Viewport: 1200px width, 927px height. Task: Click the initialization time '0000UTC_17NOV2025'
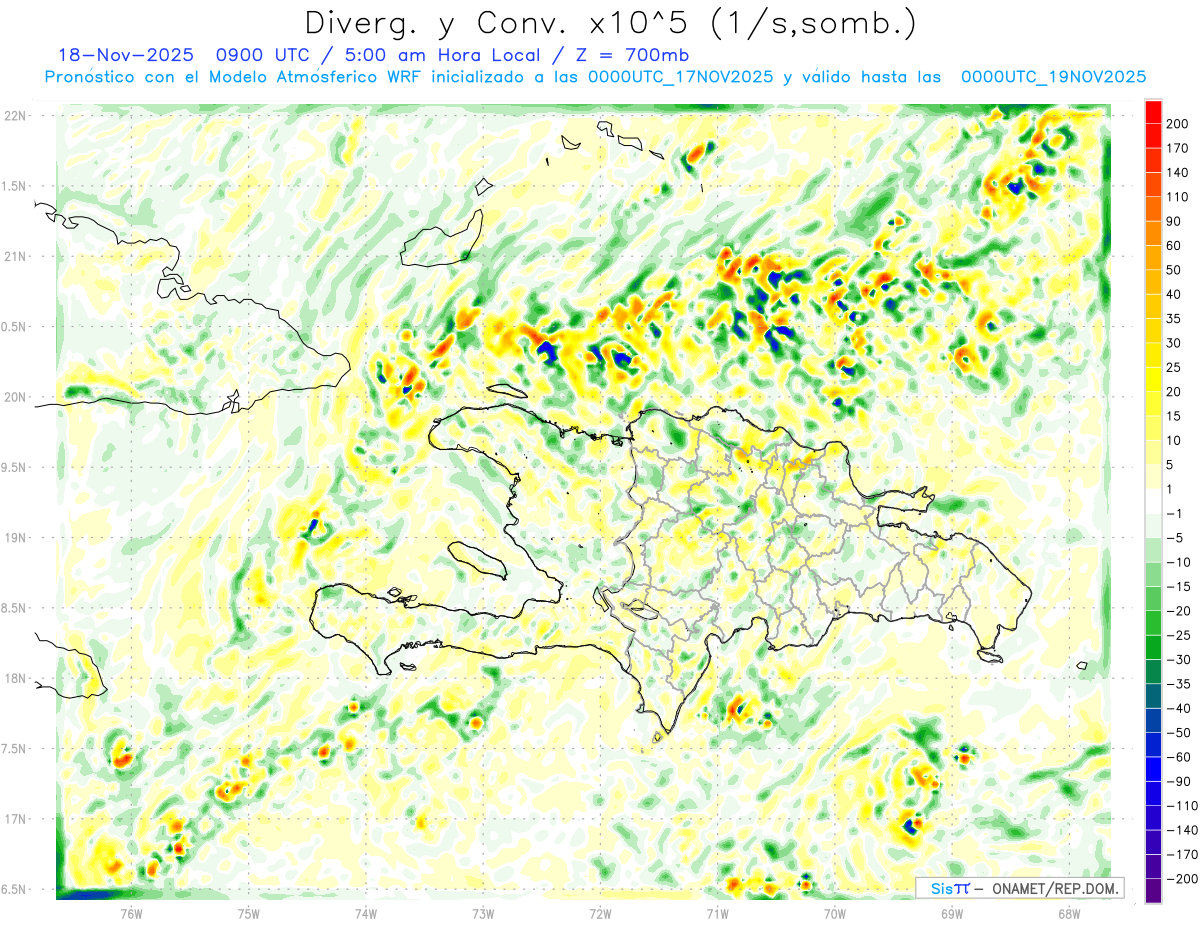681,76
